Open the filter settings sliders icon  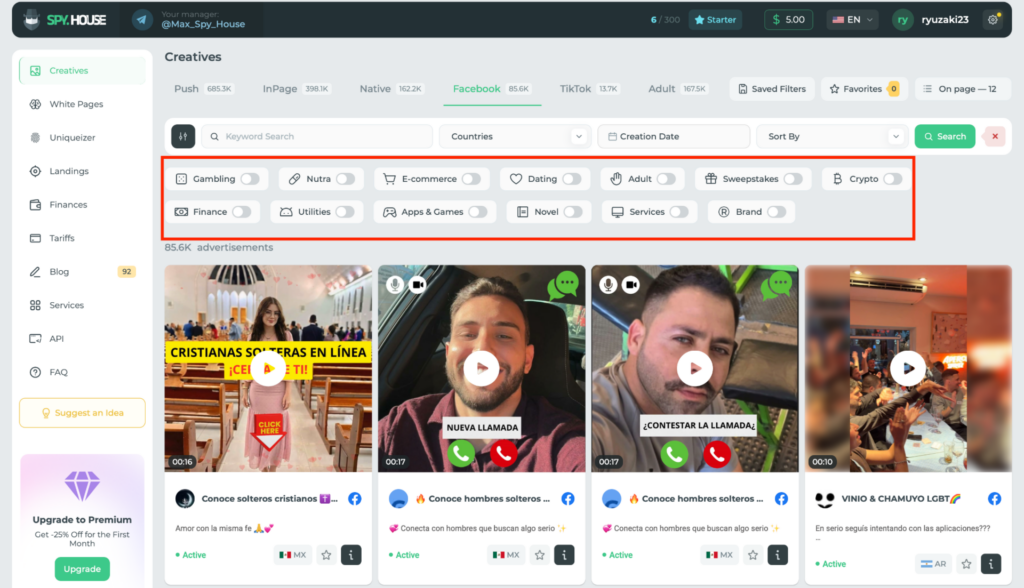pyautogui.click(x=183, y=137)
